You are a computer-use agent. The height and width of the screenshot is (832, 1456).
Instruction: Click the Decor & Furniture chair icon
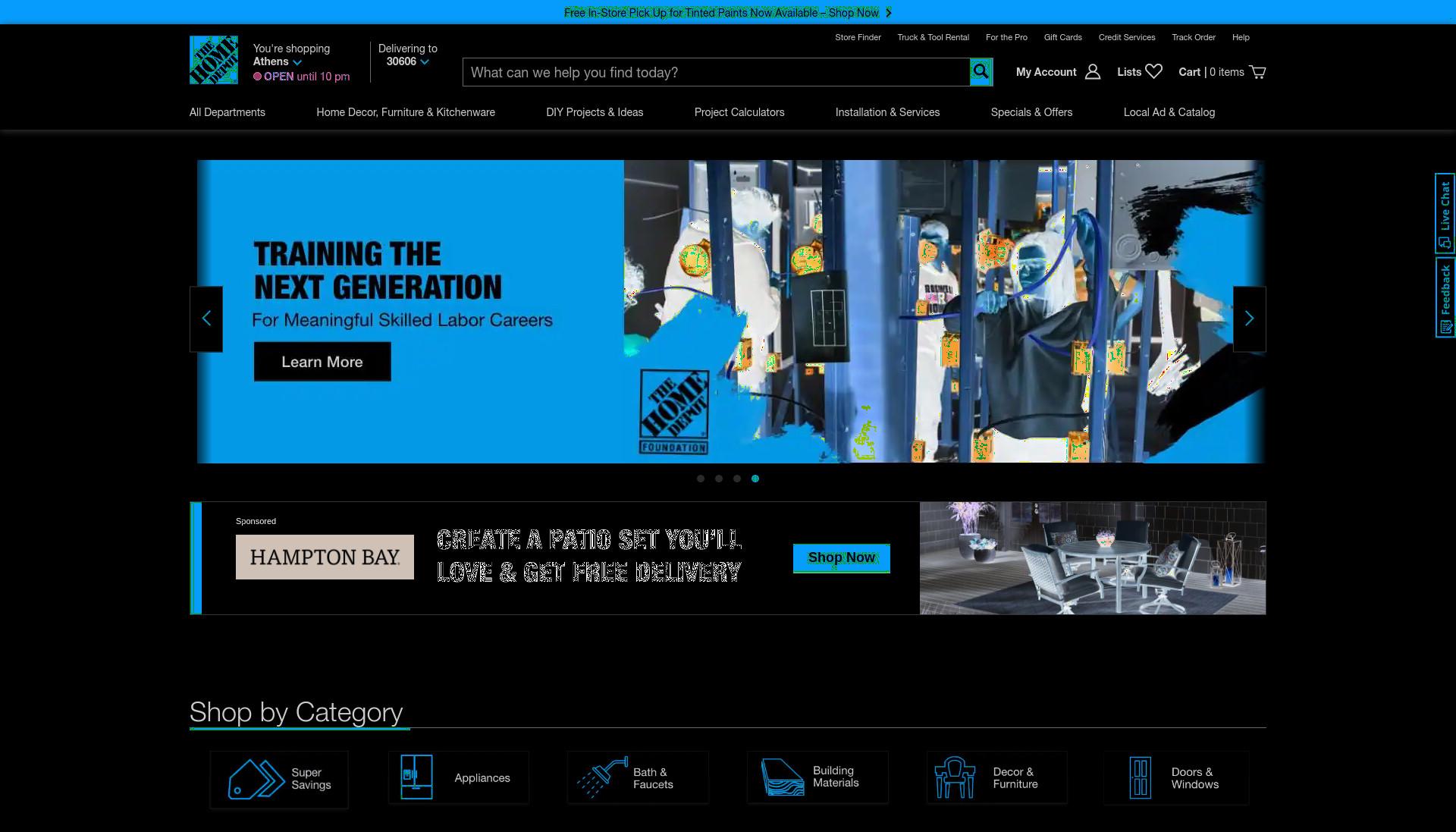(x=955, y=777)
